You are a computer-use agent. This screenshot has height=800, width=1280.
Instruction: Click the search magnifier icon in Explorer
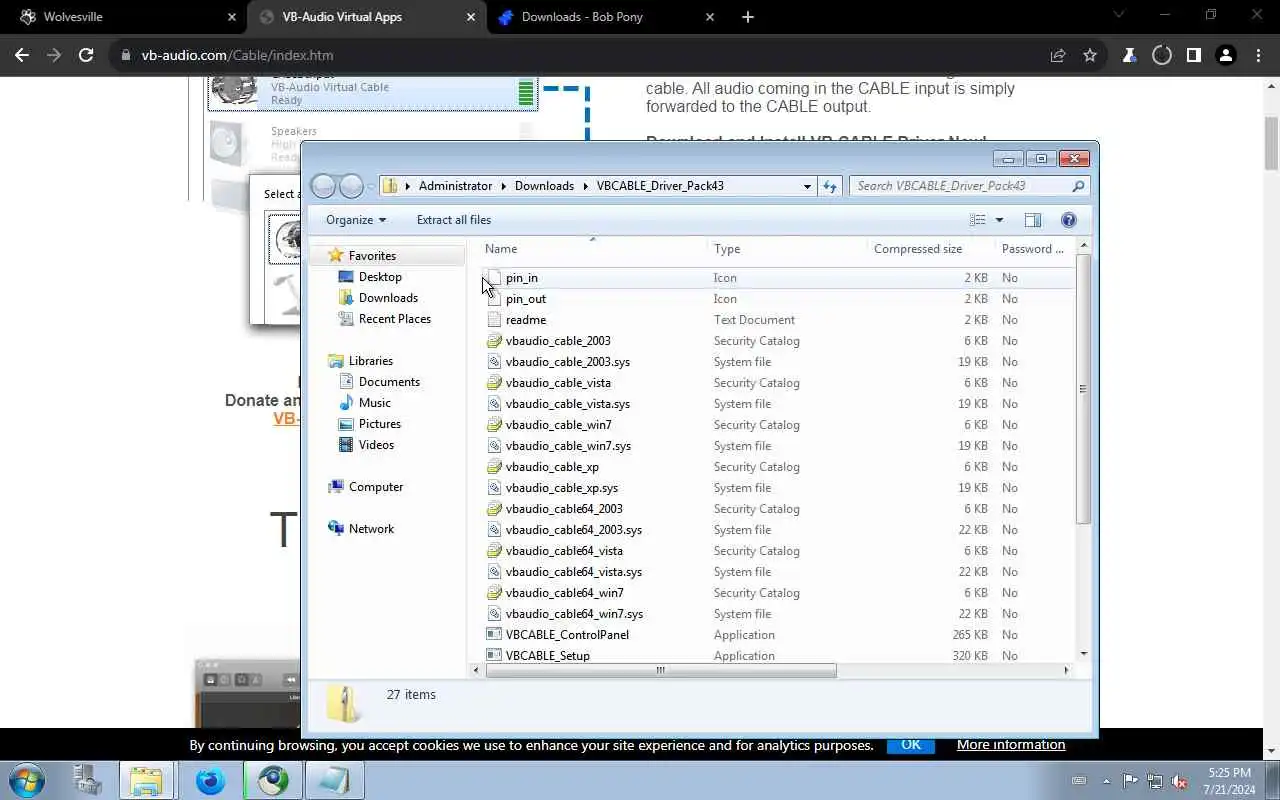point(1078,186)
